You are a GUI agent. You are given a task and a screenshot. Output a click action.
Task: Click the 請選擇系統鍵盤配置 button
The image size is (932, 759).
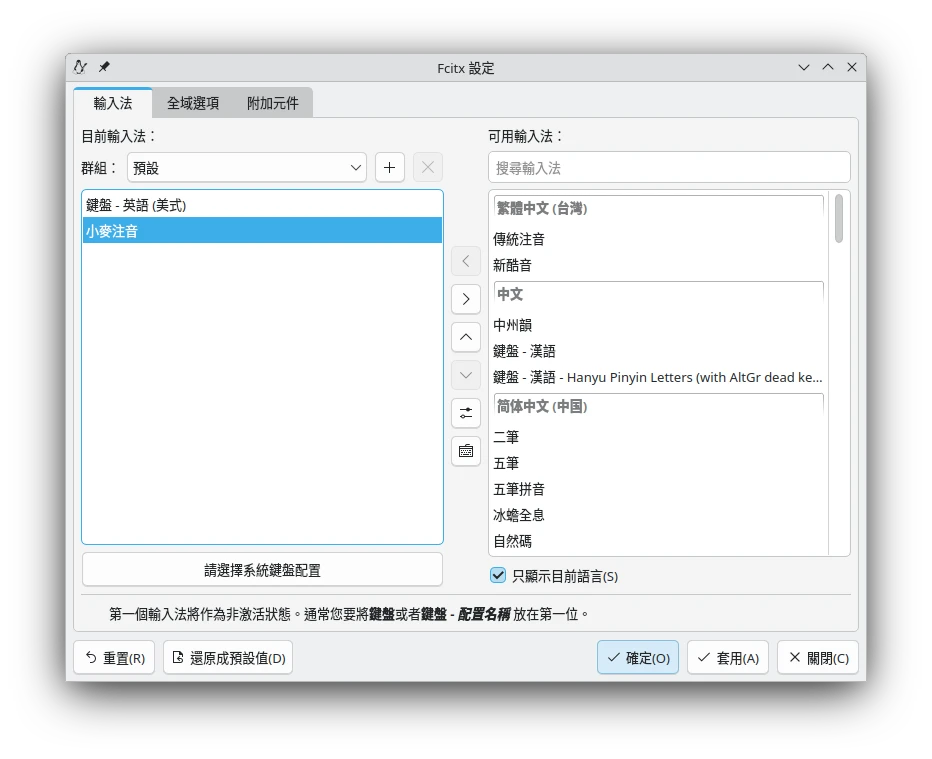(262, 570)
